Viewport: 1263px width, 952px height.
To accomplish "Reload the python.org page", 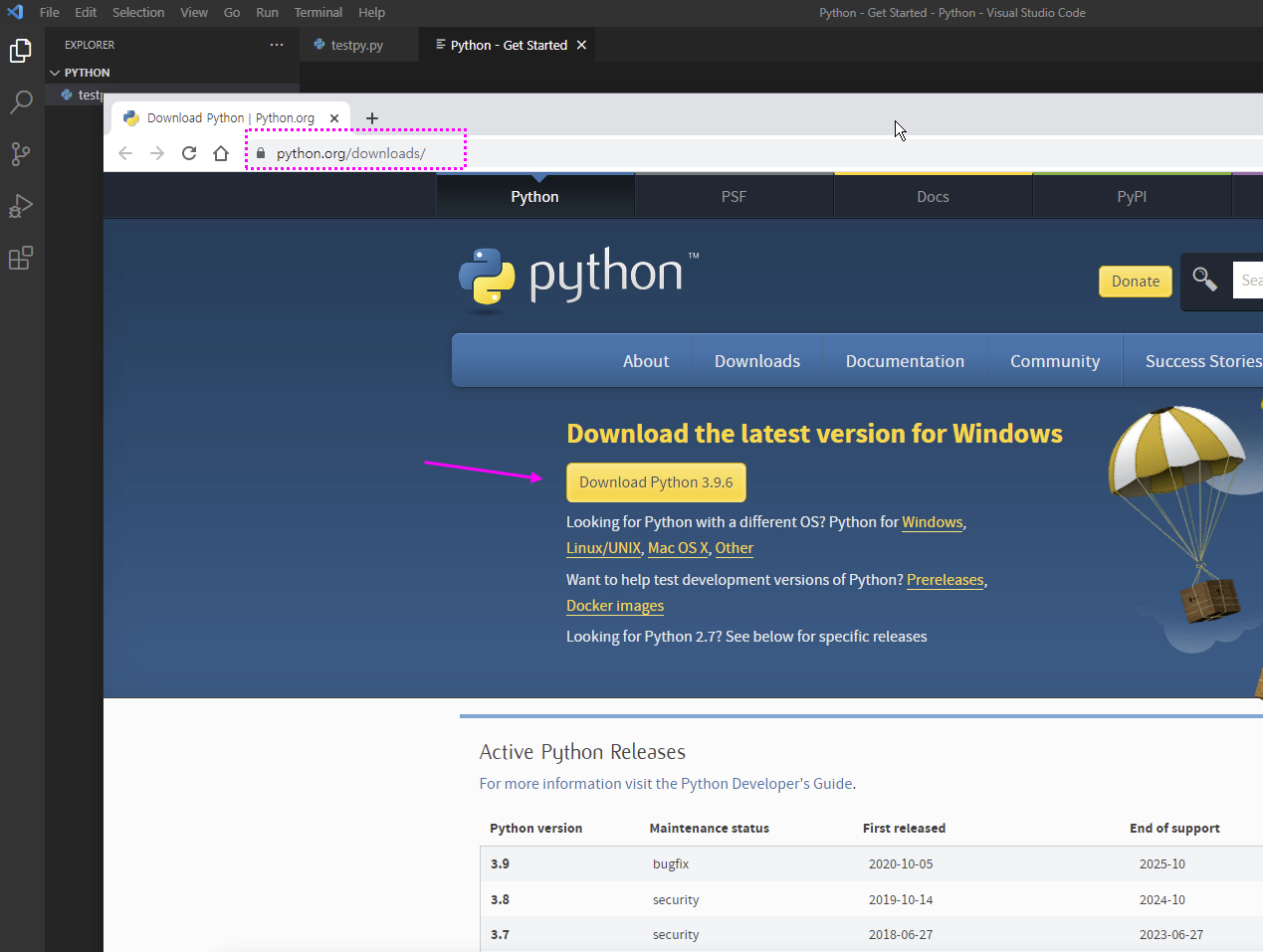I will 189,153.
